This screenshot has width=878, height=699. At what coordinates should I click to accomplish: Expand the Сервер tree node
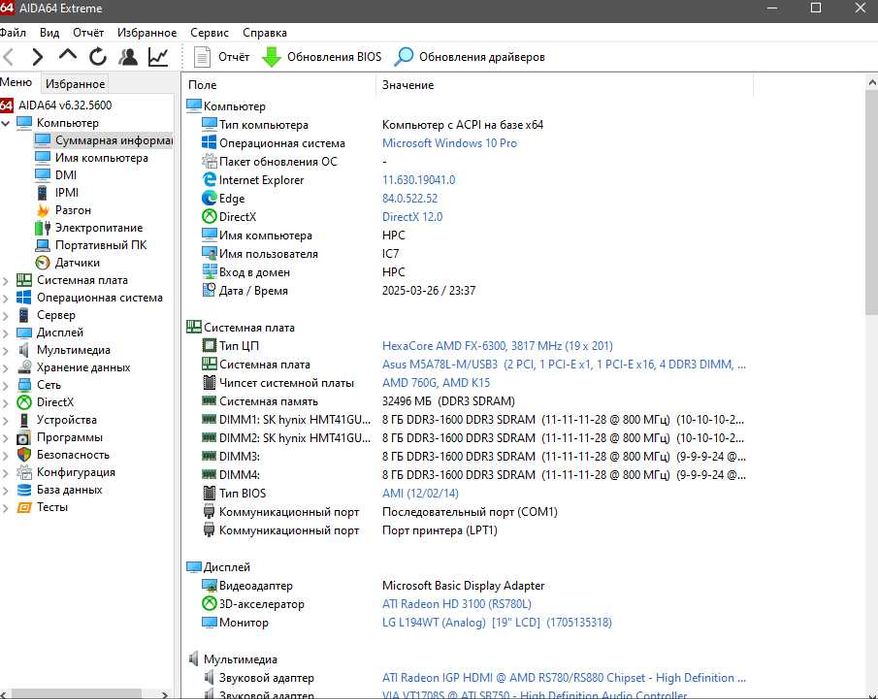click(6, 315)
